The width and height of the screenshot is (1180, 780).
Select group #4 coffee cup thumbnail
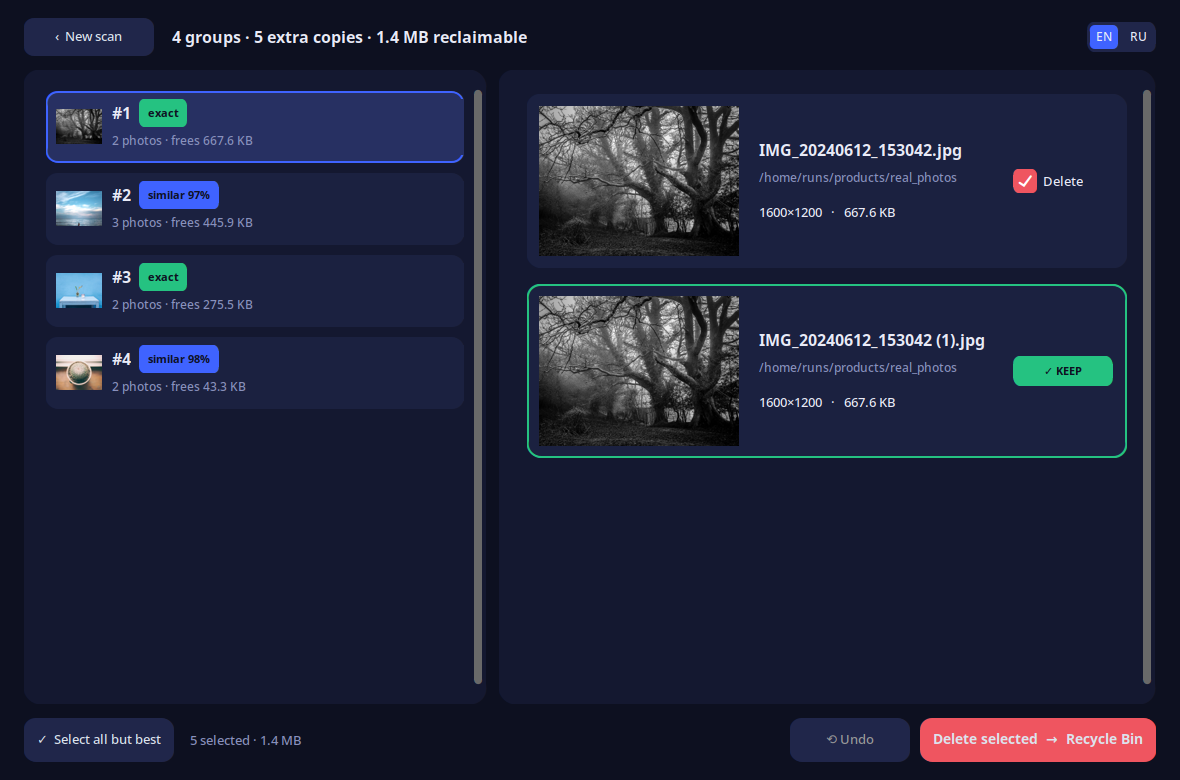pyautogui.click(x=79, y=373)
